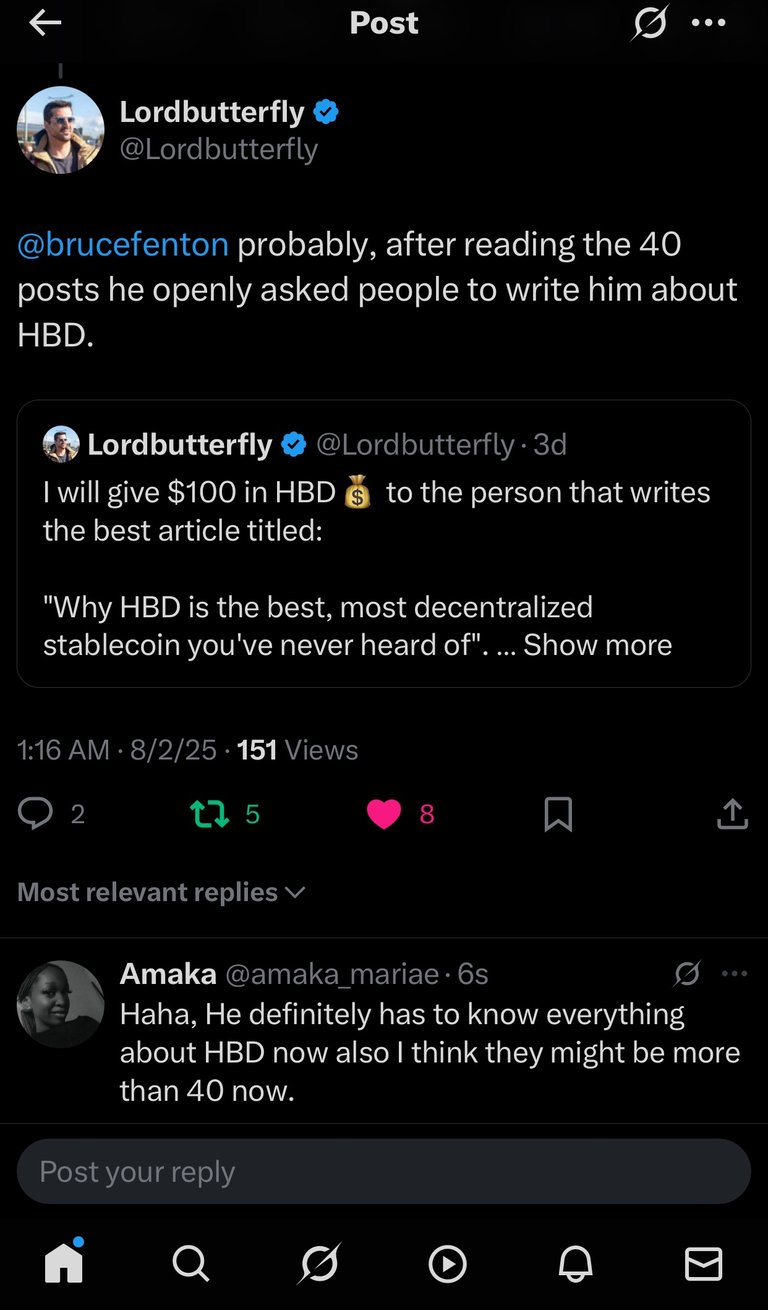Viewport: 768px width, 1310px height.
Task: Open the Search tab
Action: pos(191,1264)
